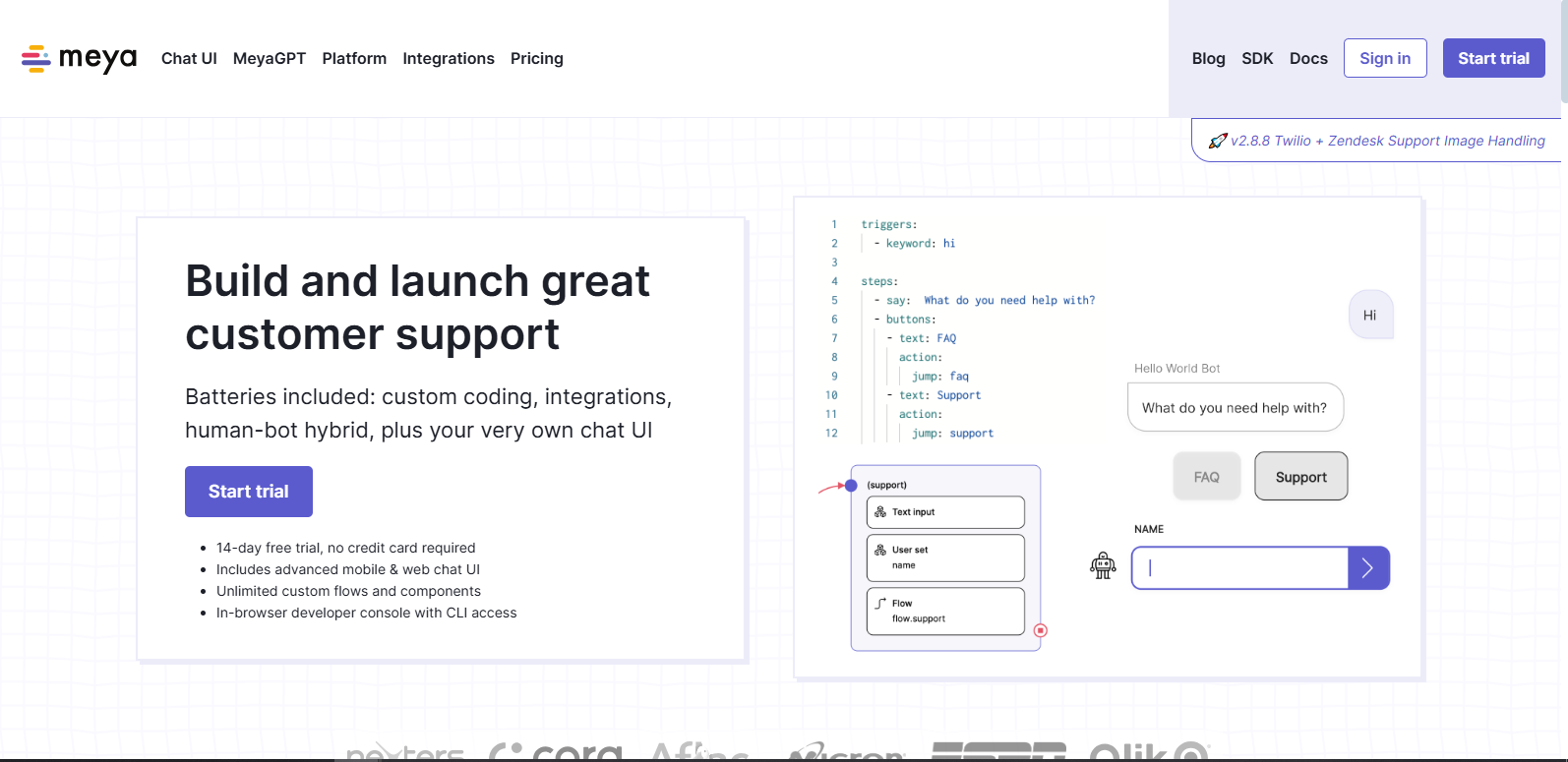
Task: Click the chat send arrow button
Action: point(1368,568)
